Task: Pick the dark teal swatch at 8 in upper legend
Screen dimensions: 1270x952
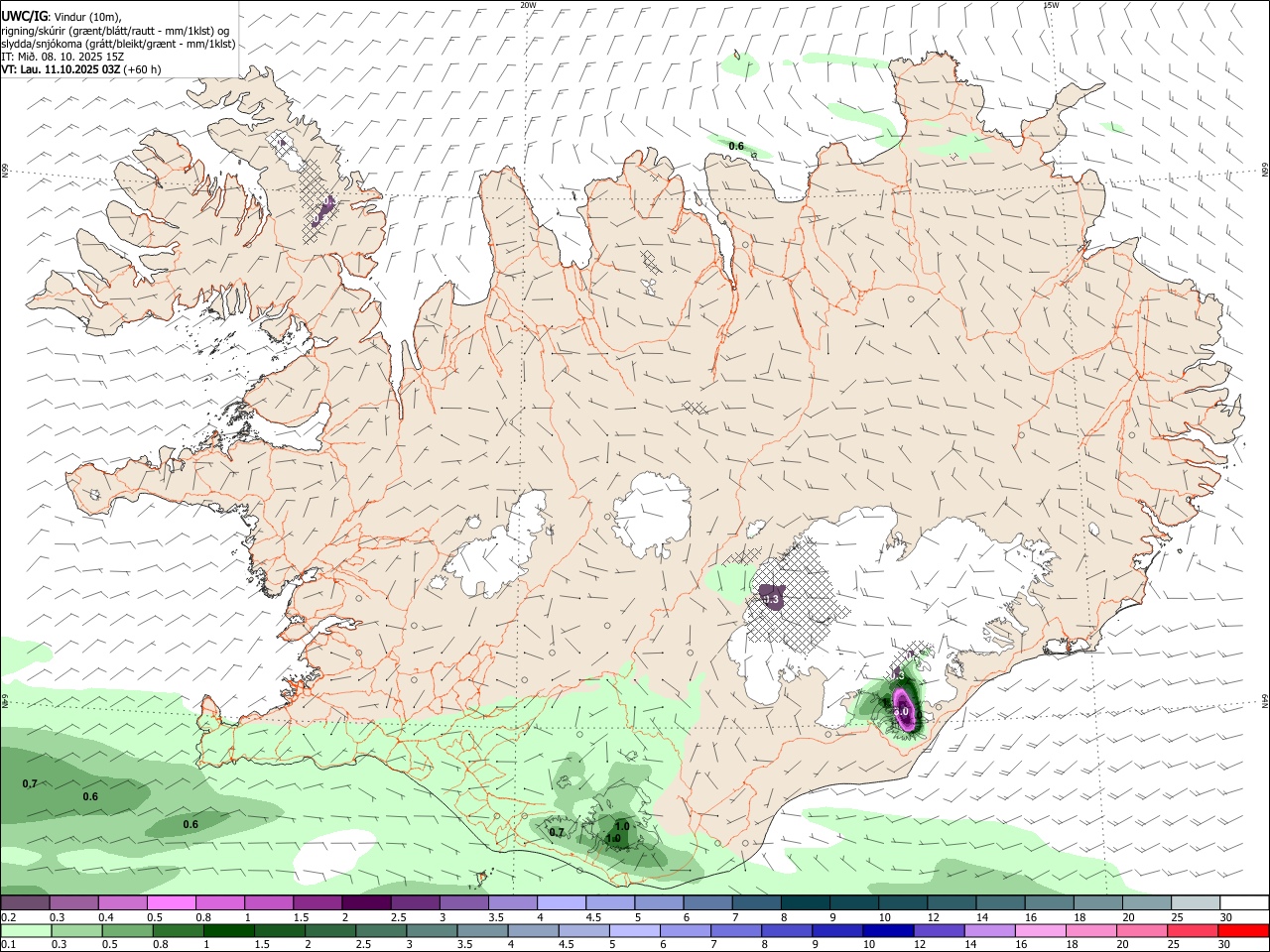Action: tap(804, 902)
